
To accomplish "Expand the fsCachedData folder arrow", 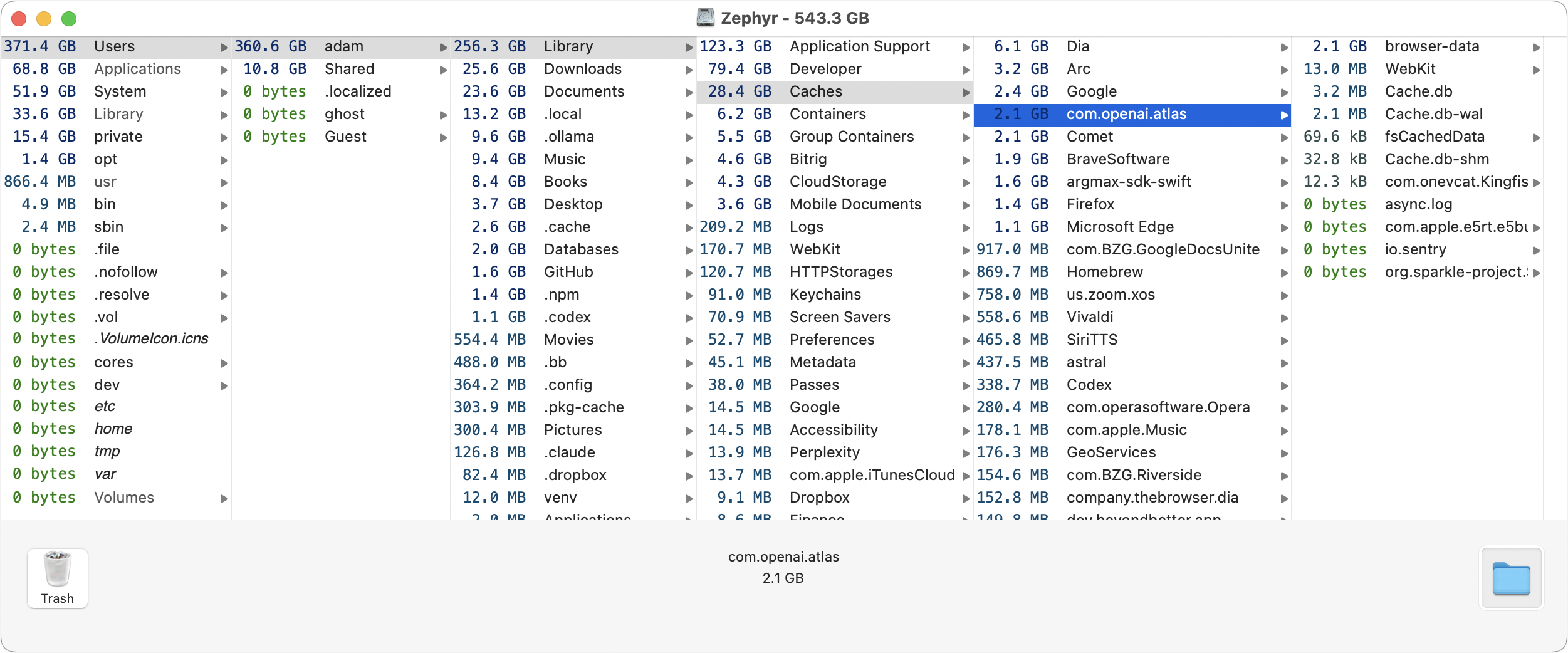I will coord(1536,137).
